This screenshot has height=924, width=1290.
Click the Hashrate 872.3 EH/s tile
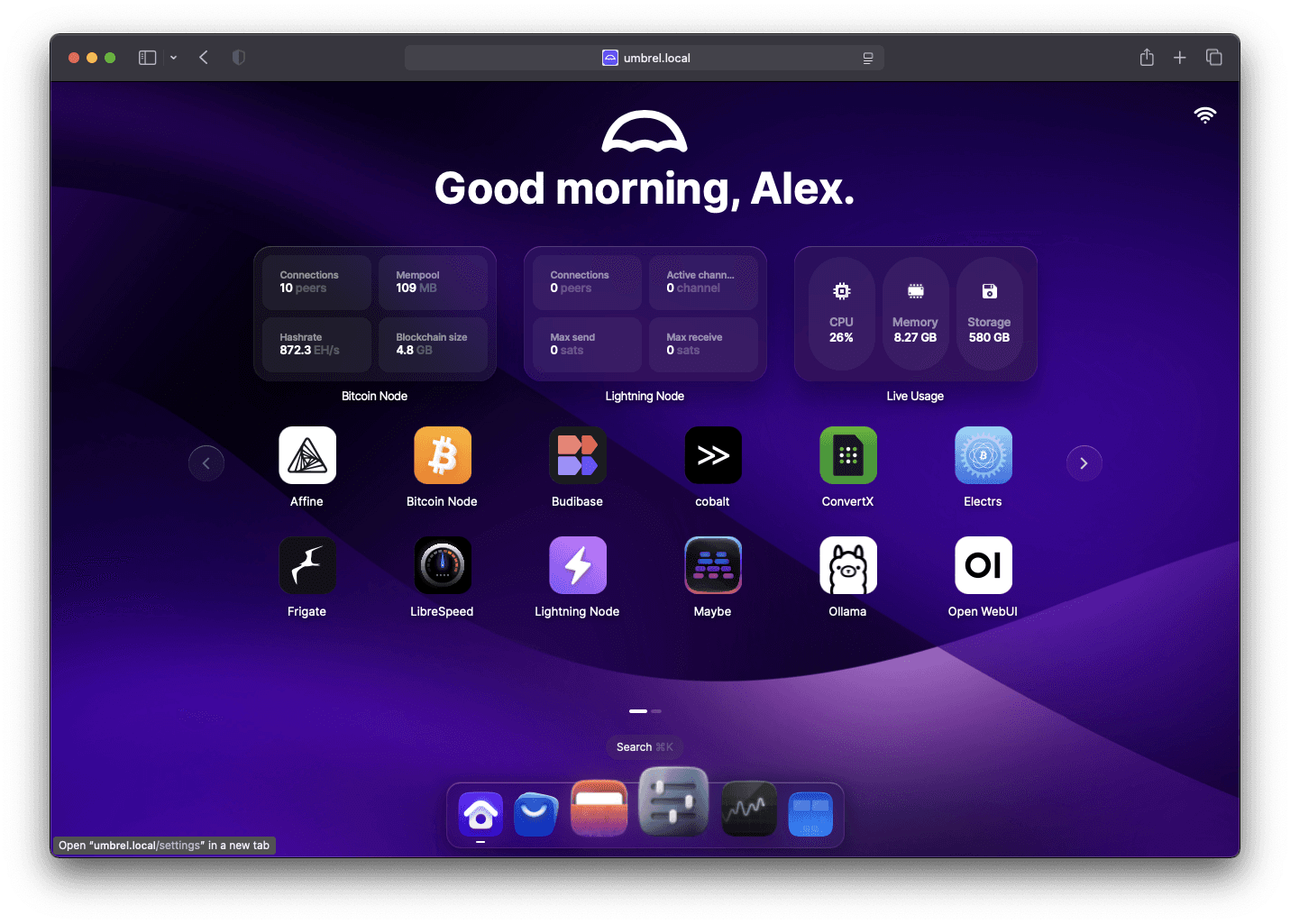tap(316, 344)
